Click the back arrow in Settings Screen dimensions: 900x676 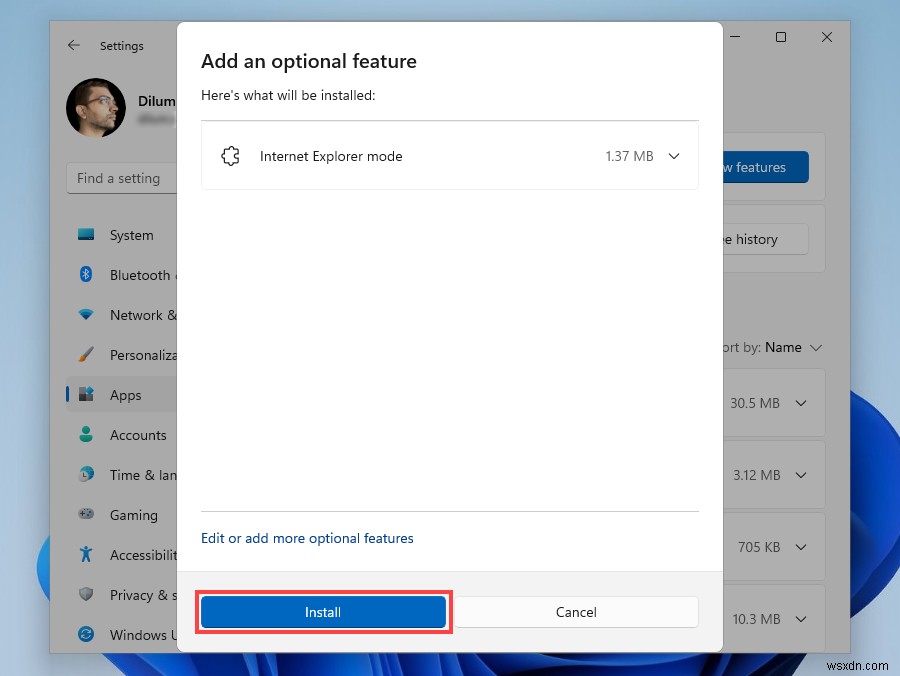pos(75,45)
